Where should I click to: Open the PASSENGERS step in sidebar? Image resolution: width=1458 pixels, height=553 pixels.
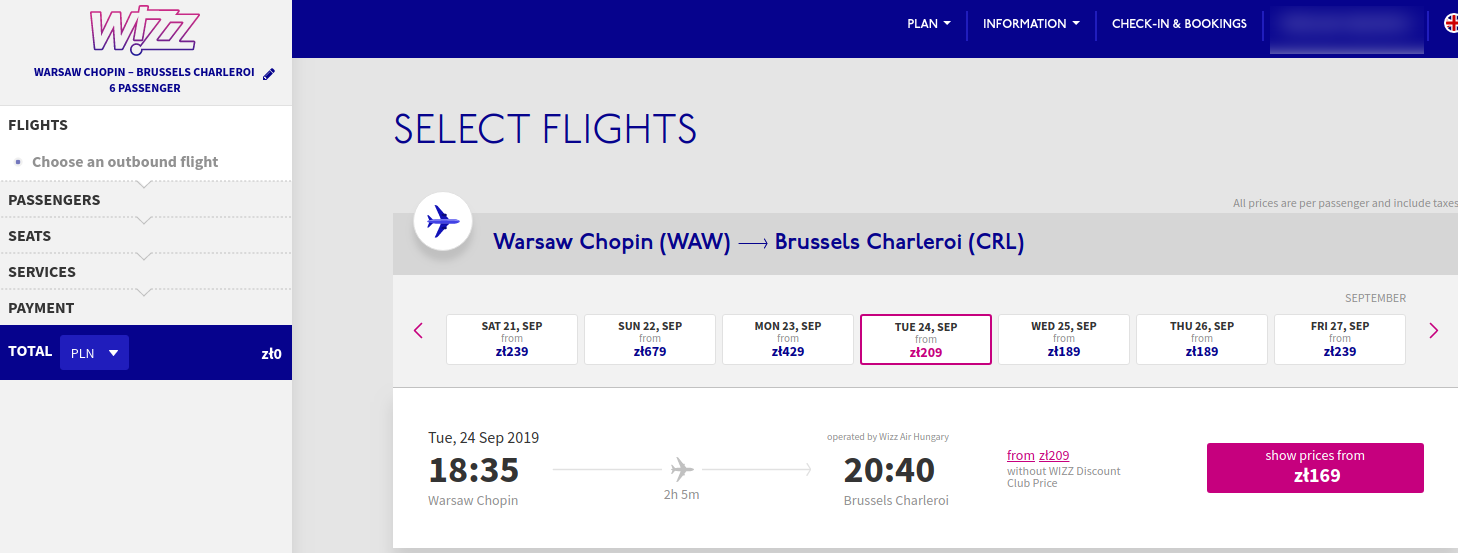coord(146,200)
